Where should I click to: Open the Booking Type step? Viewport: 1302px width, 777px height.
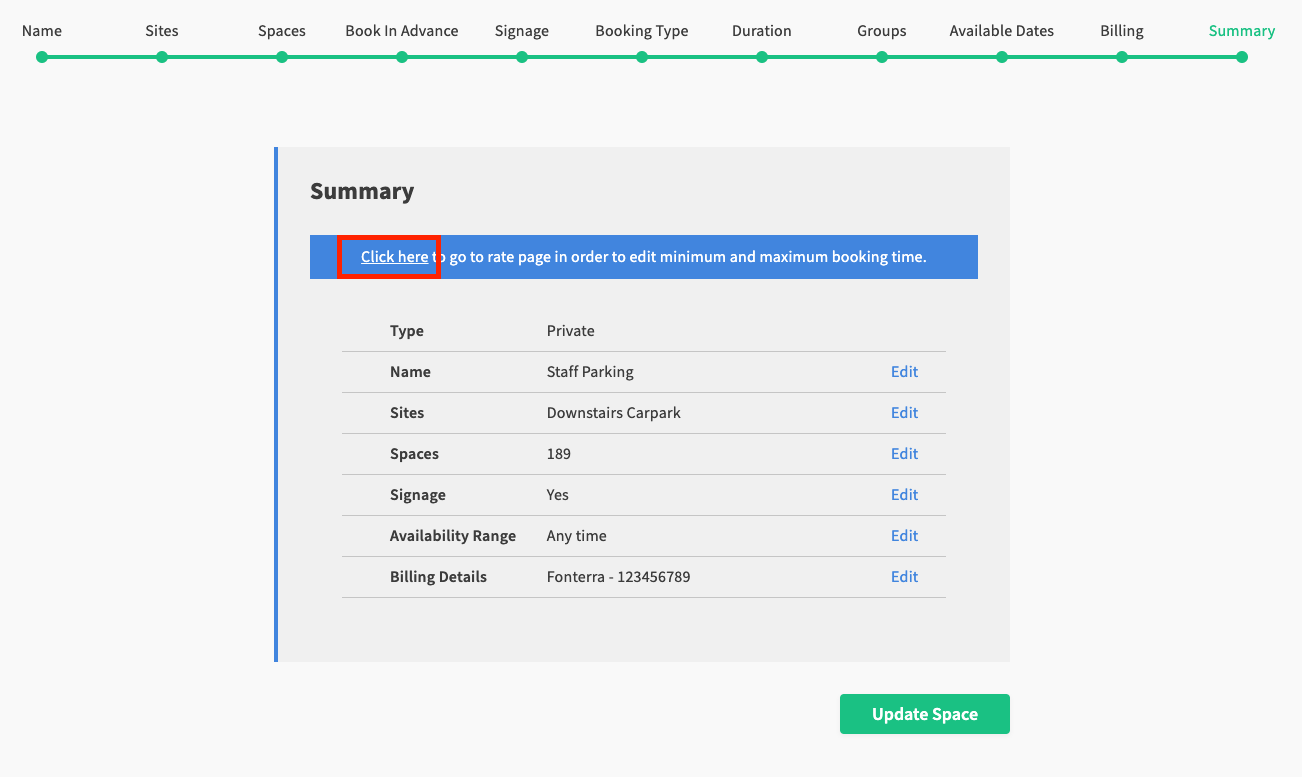click(x=642, y=31)
